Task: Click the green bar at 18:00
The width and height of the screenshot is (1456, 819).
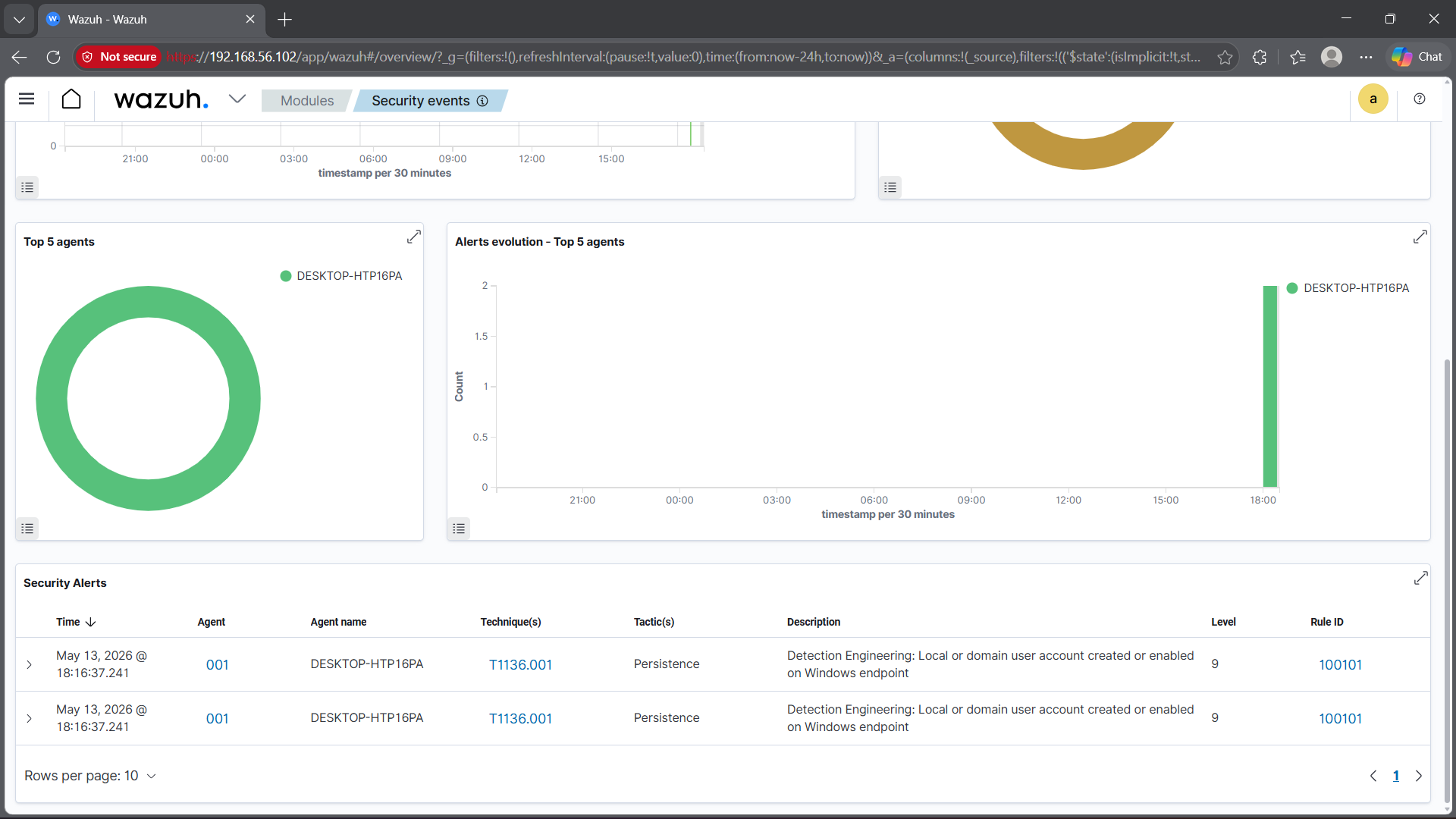Action: (1269, 387)
